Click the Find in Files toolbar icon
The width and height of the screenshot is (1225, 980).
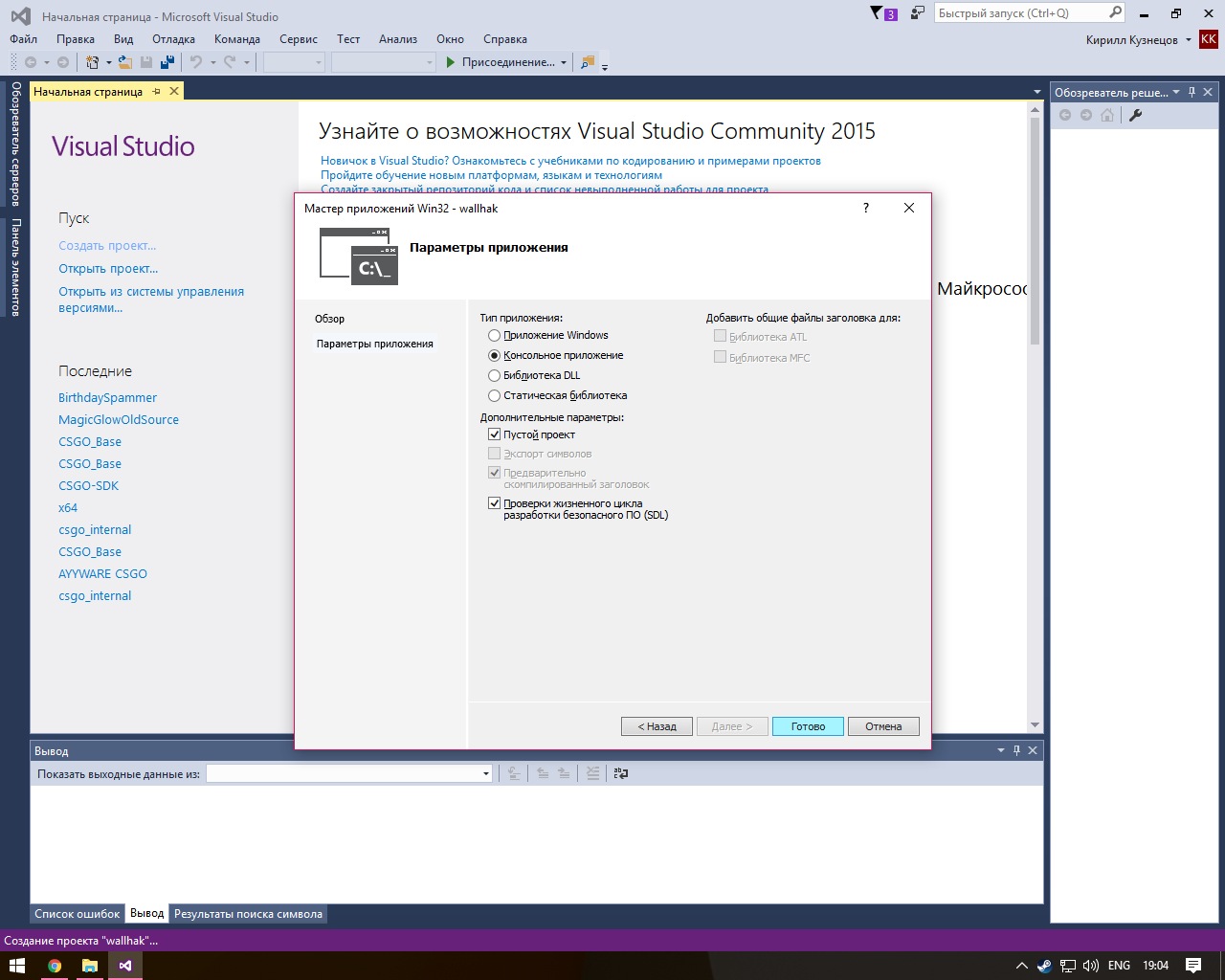(588, 62)
